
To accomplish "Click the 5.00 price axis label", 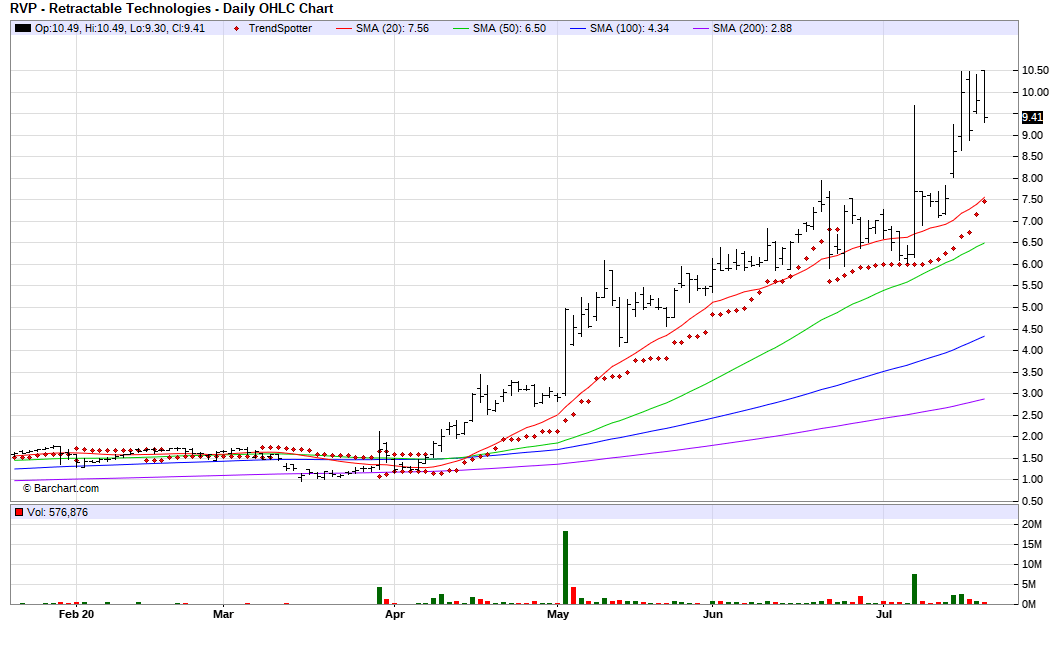I will tap(1032, 307).
